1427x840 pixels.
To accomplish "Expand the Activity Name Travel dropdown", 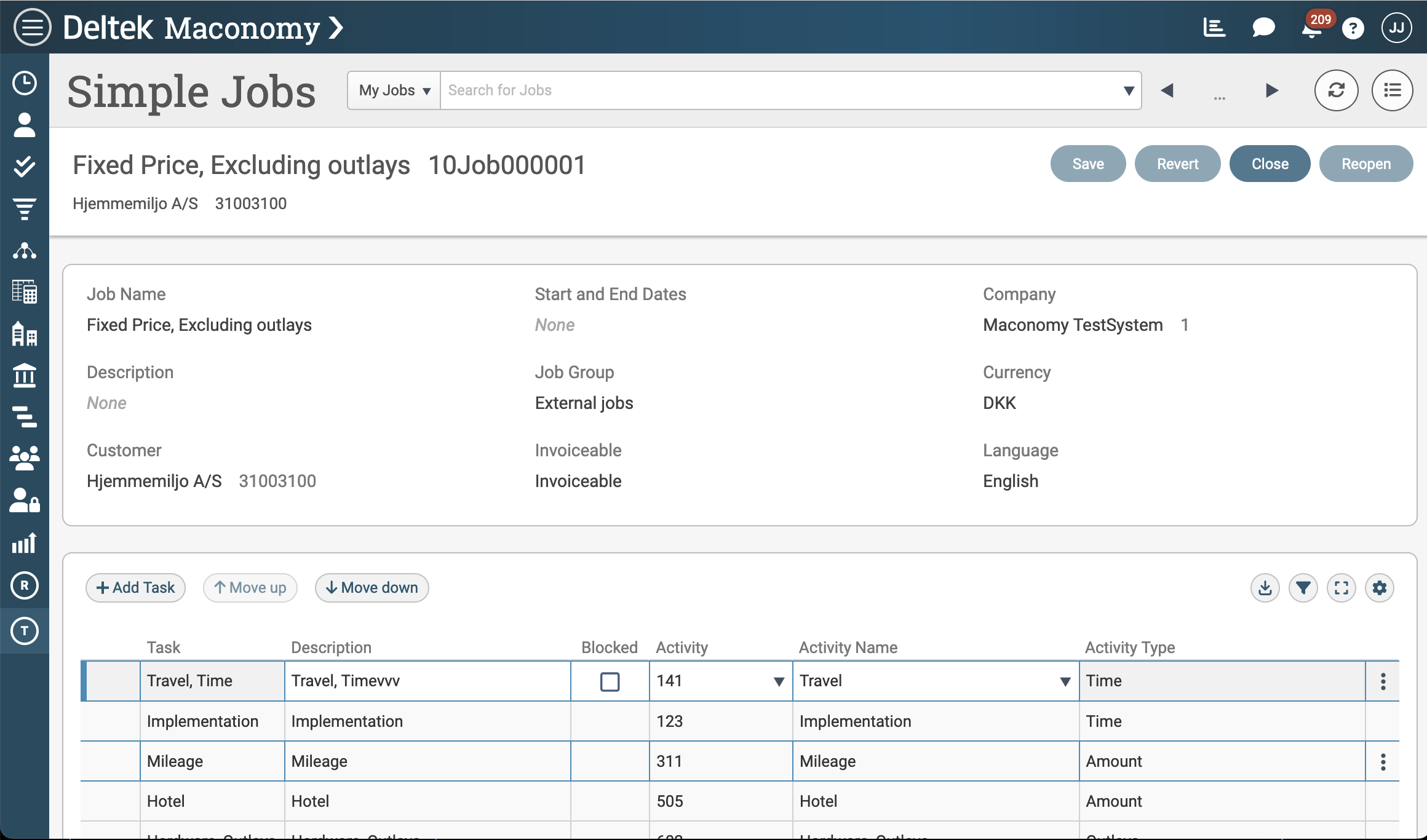I will pos(1065,681).
